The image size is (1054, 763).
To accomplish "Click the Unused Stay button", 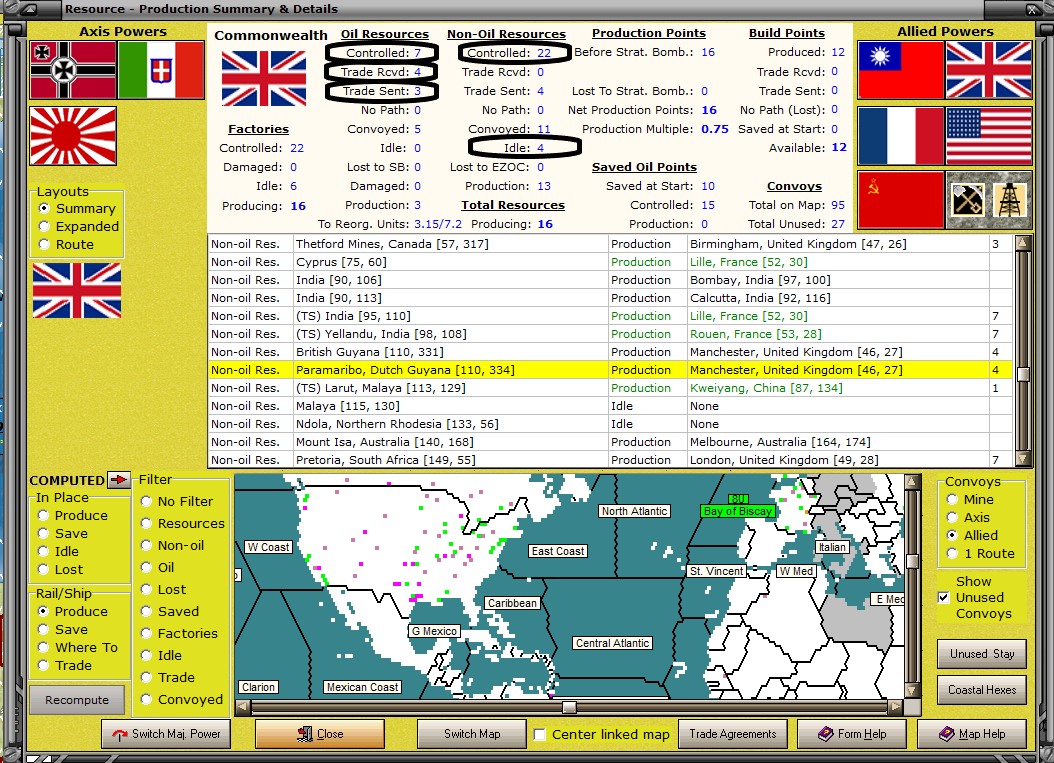I will point(982,653).
